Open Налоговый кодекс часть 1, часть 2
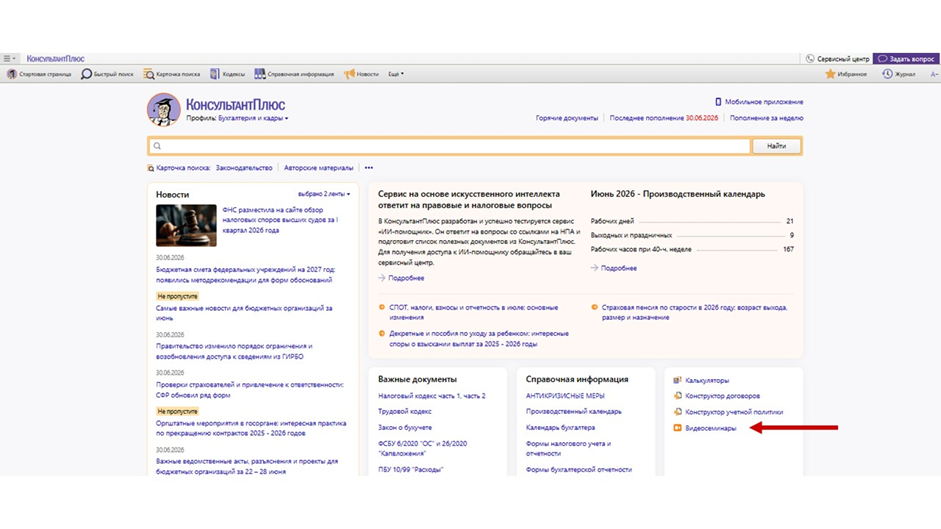Image resolution: width=941 pixels, height=529 pixels. pos(431,396)
